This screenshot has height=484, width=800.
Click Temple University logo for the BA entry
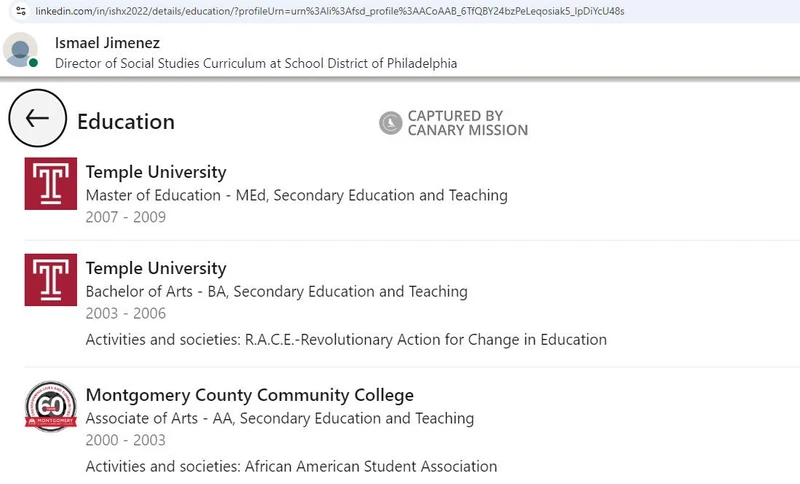pos(50,279)
